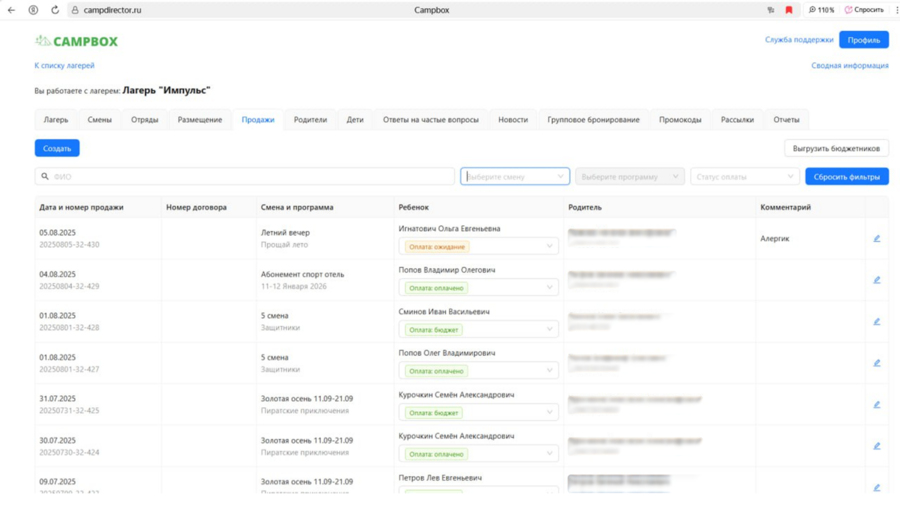Switch to the "Родители" tab
The image size is (900, 507).
(x=310, y=120)
